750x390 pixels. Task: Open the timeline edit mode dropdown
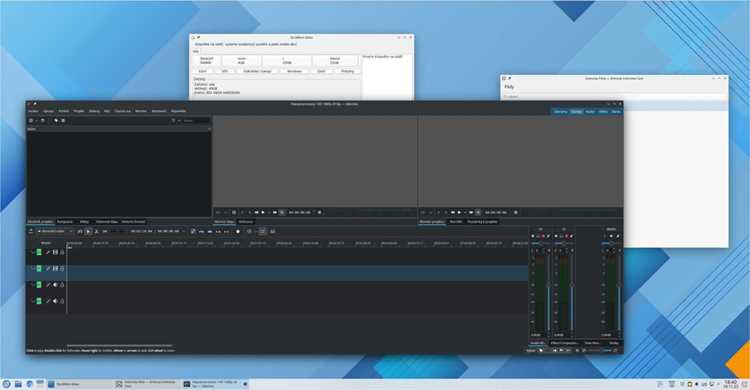pyautogui.click(x=54, y=232)
